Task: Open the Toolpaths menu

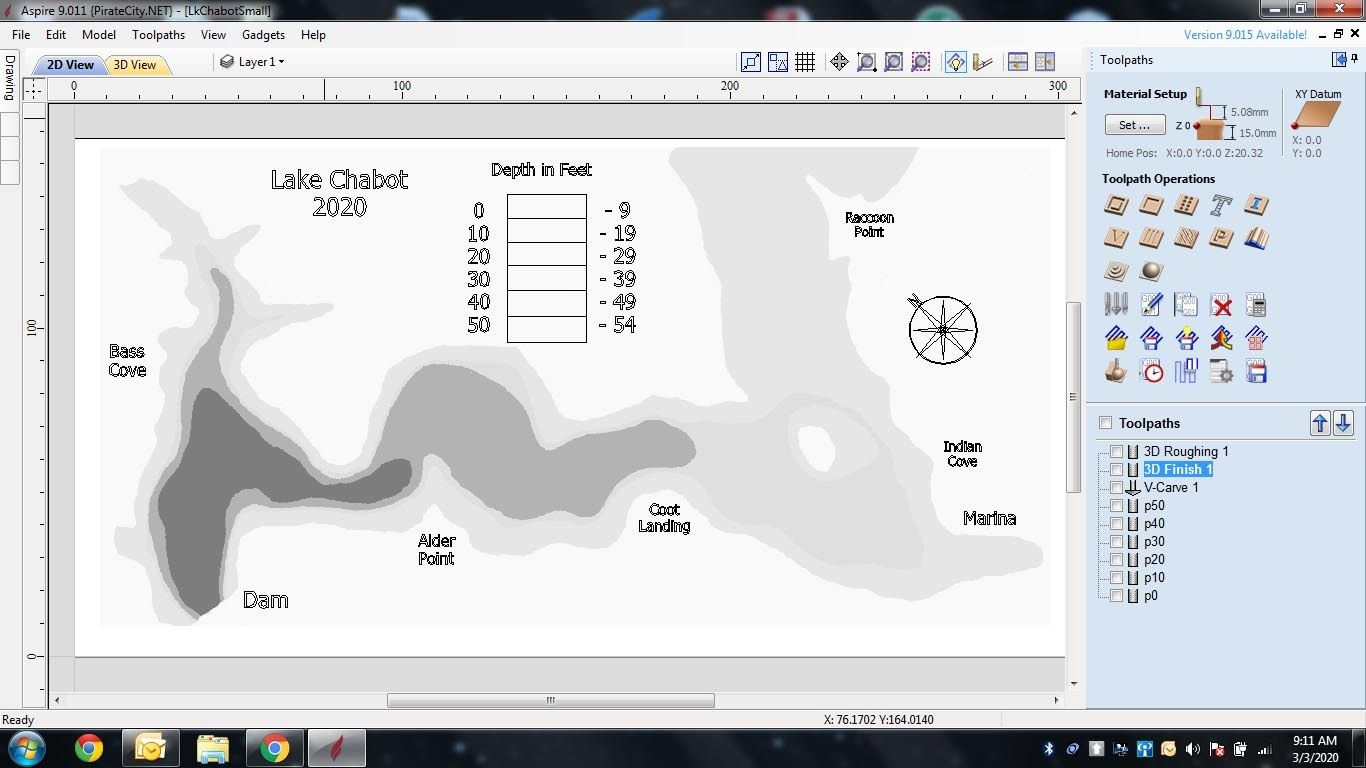Action: pyautogui.click(x=158, y=34)
